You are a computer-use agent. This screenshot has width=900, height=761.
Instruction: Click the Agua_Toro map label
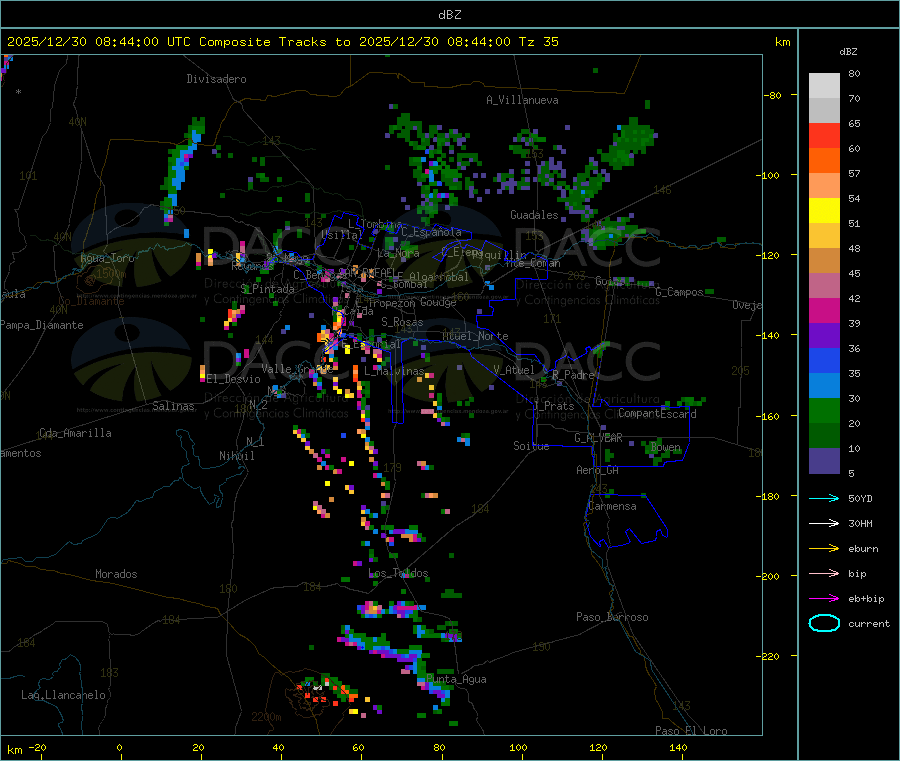(107, 258)
